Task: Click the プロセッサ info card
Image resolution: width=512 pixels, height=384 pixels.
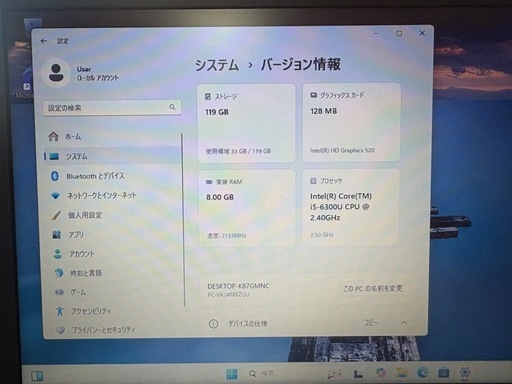Action: pyautogui.click(x=351, y=207)
